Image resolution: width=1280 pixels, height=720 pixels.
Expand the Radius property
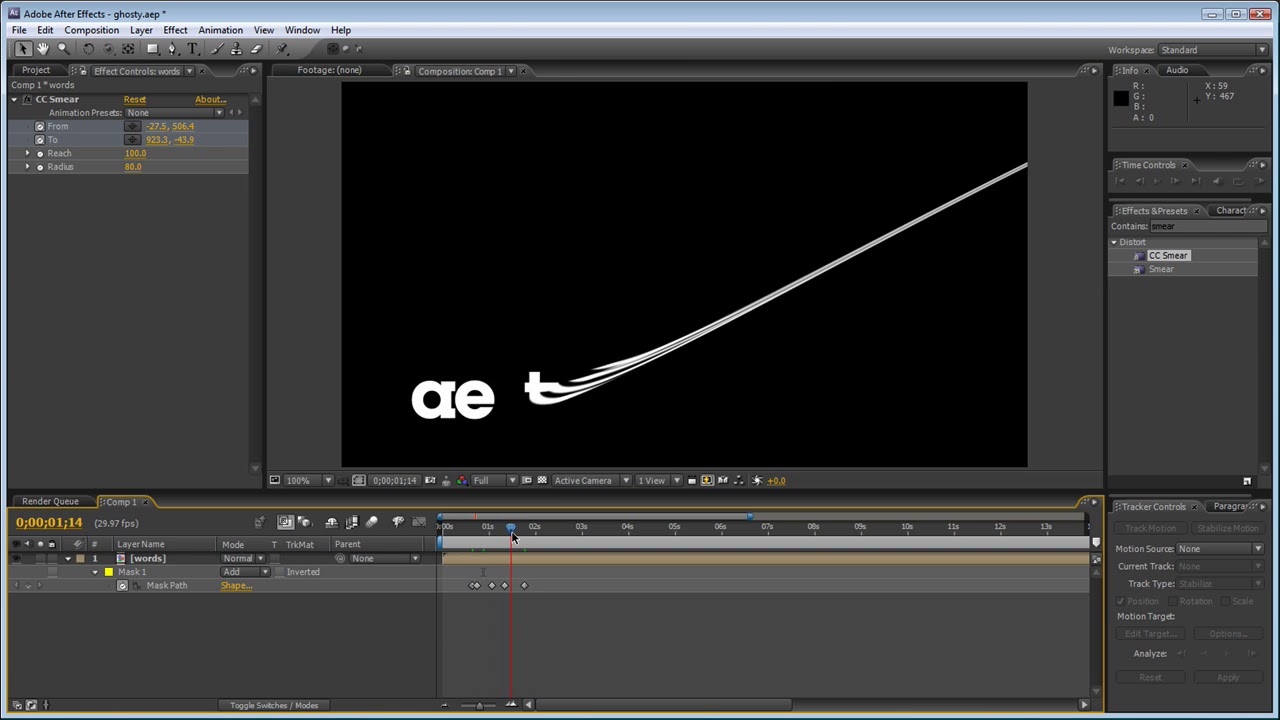click(x=28, y=167)
